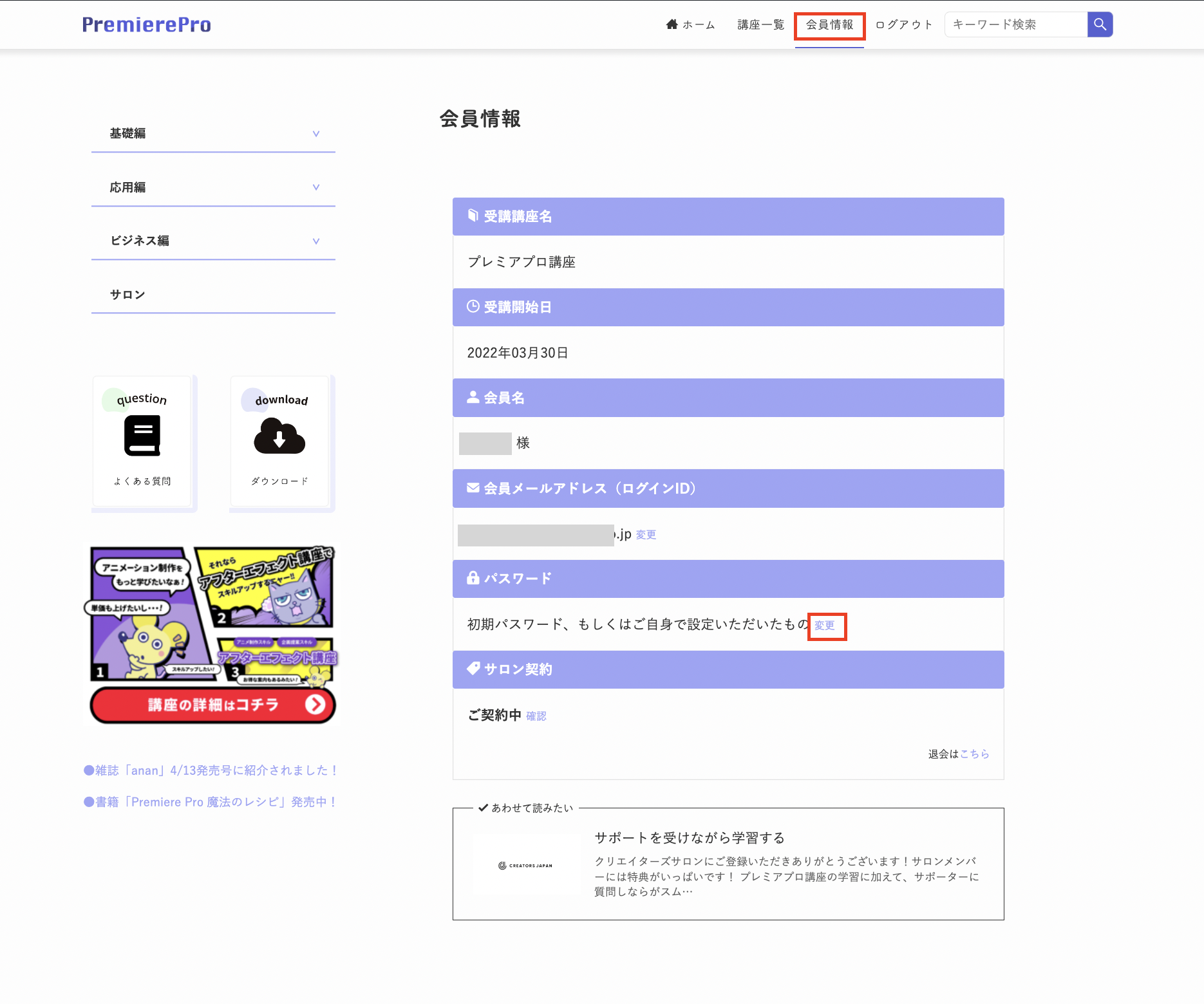Click the CREATORS JAPAN logo thumbnail

click(x=525, y=864)
